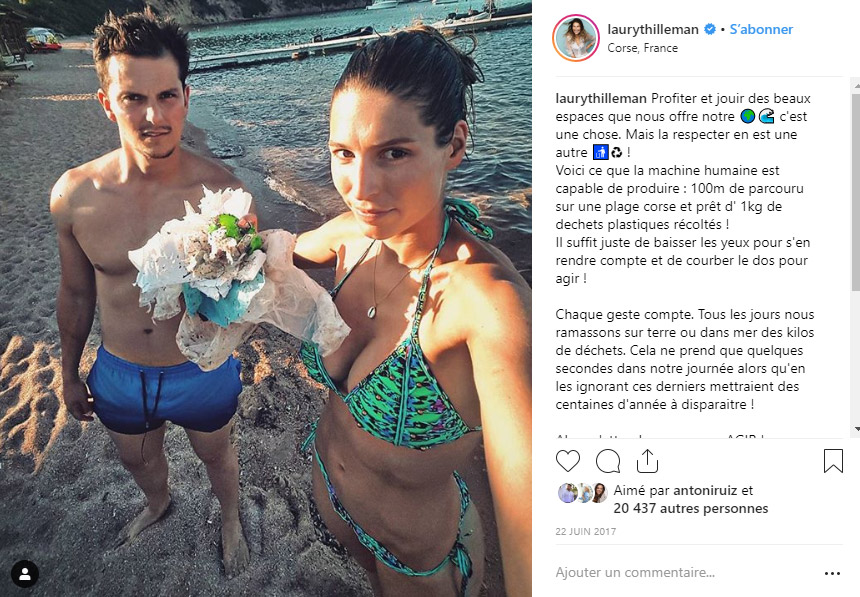Click the caption scrollbar thumb

pos(856,191)
